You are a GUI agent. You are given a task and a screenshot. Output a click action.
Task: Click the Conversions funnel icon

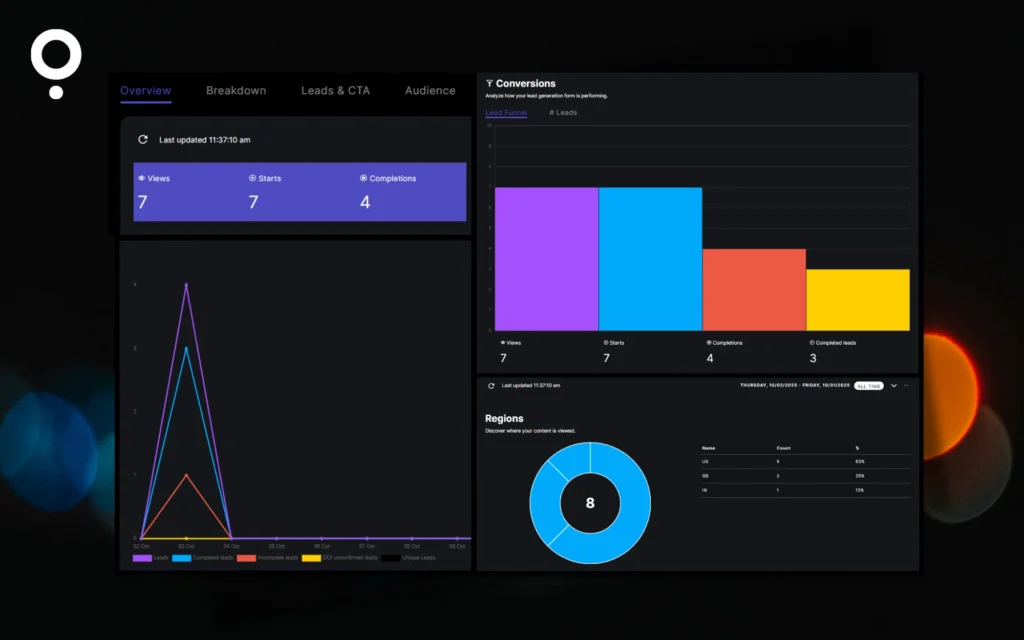click(x=490, y=83)
